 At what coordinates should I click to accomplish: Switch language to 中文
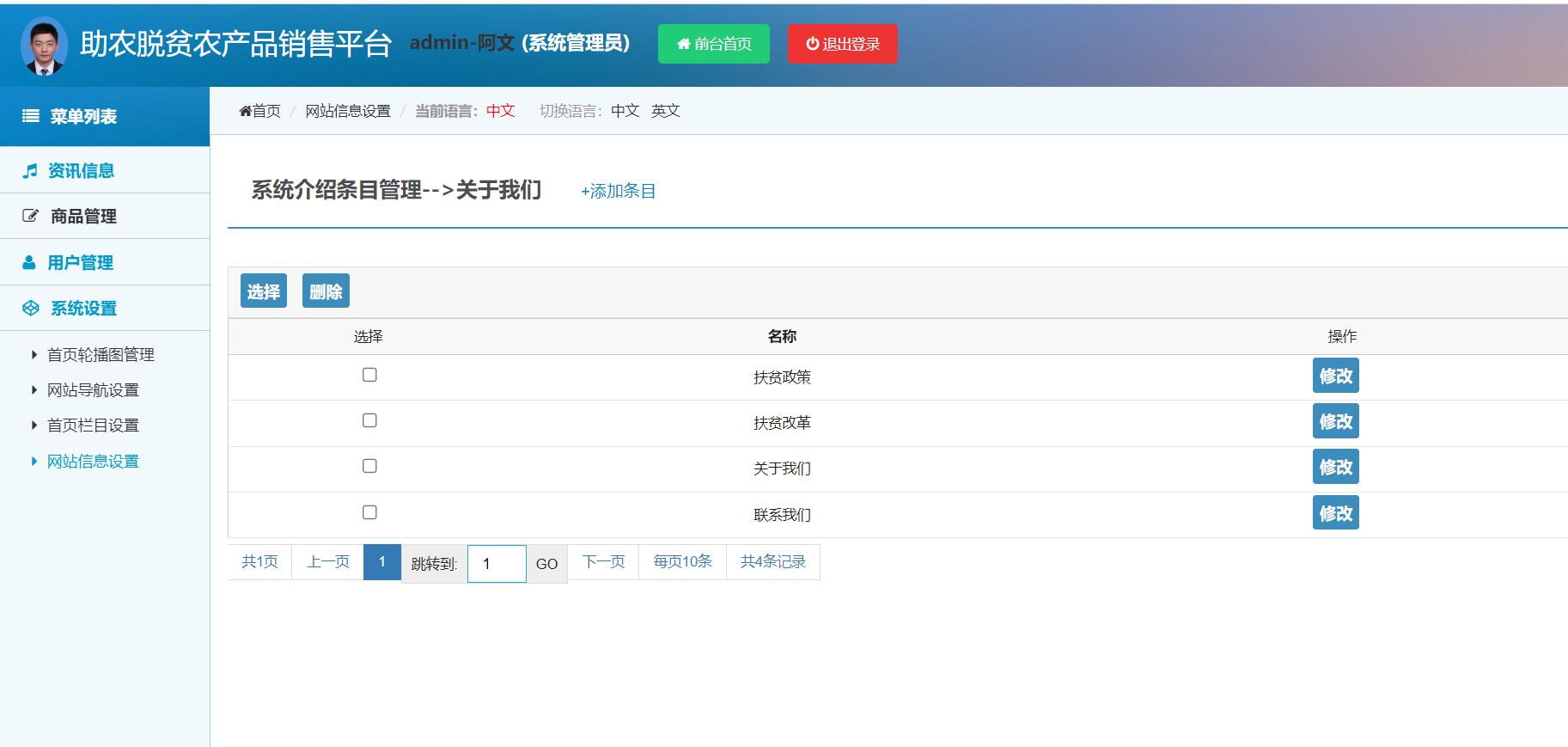point(625,111)
